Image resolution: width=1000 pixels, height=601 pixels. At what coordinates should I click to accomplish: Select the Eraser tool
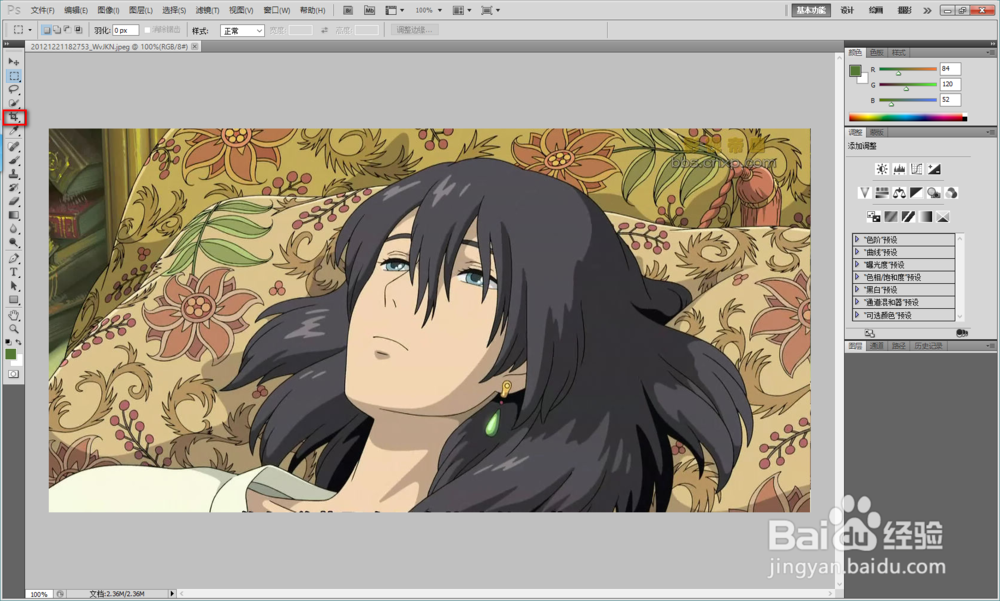[13, 202]
